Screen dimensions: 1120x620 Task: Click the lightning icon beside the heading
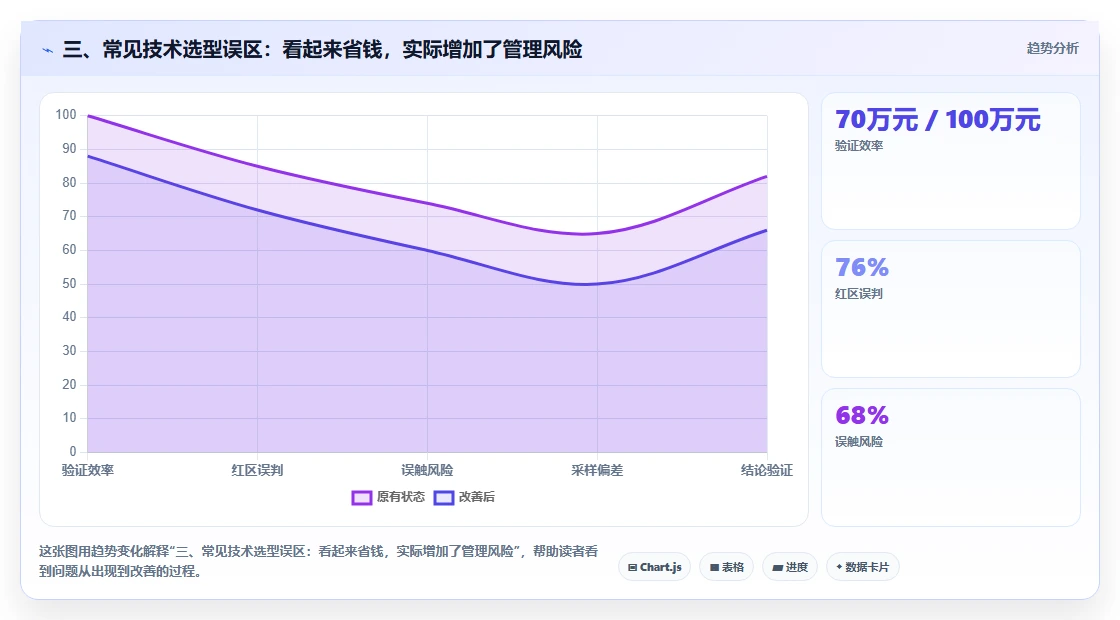point(48,50)
